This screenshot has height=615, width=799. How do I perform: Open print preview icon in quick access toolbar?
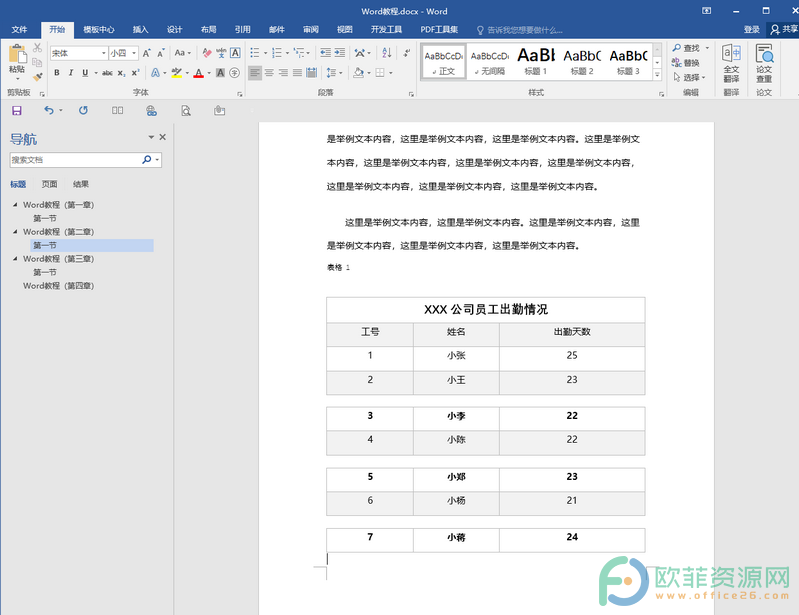186,111
